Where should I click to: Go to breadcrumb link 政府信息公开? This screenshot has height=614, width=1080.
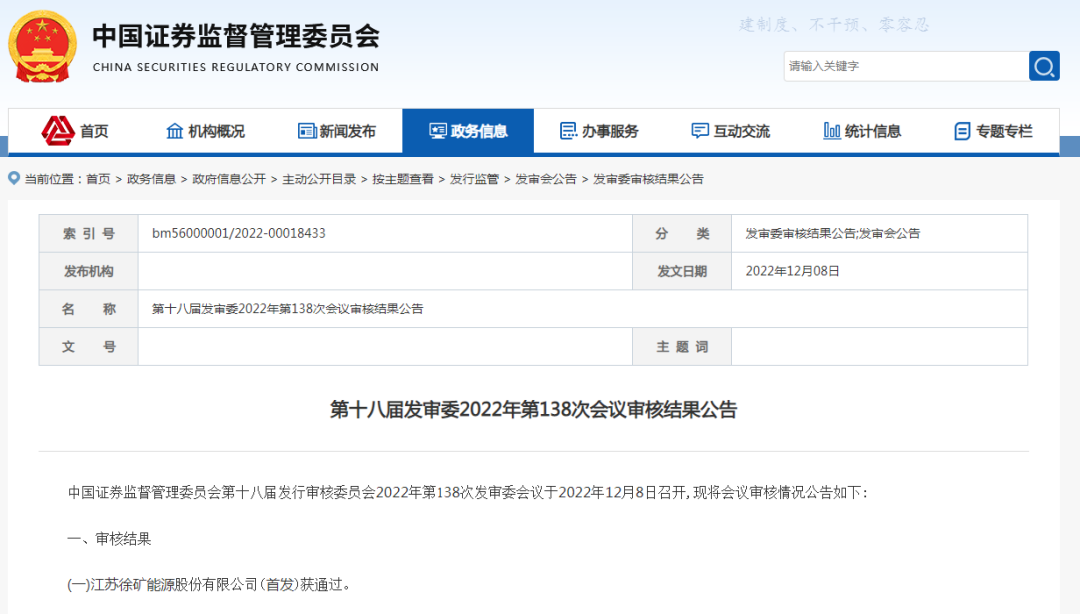click(229, 179)
